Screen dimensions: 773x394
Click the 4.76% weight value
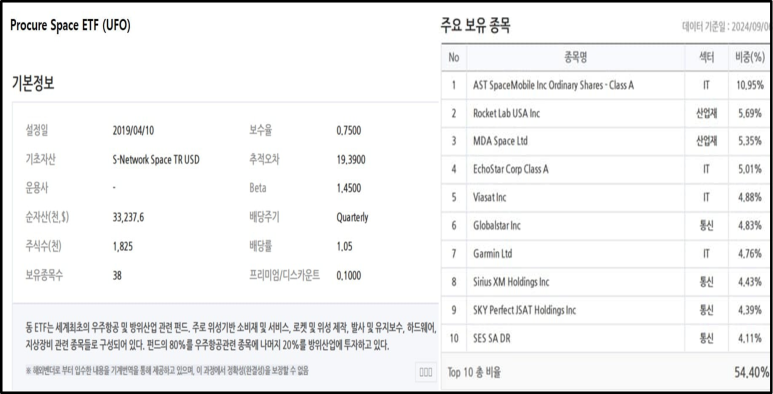tap(751, 254)
